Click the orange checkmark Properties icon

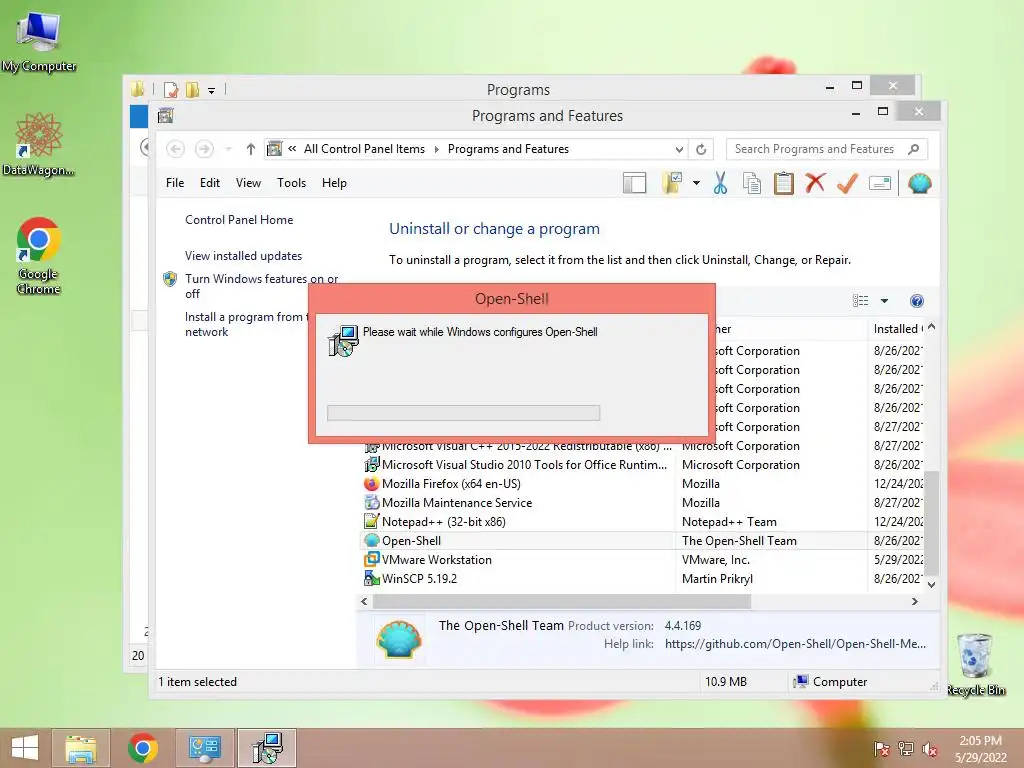pos(847,184)
